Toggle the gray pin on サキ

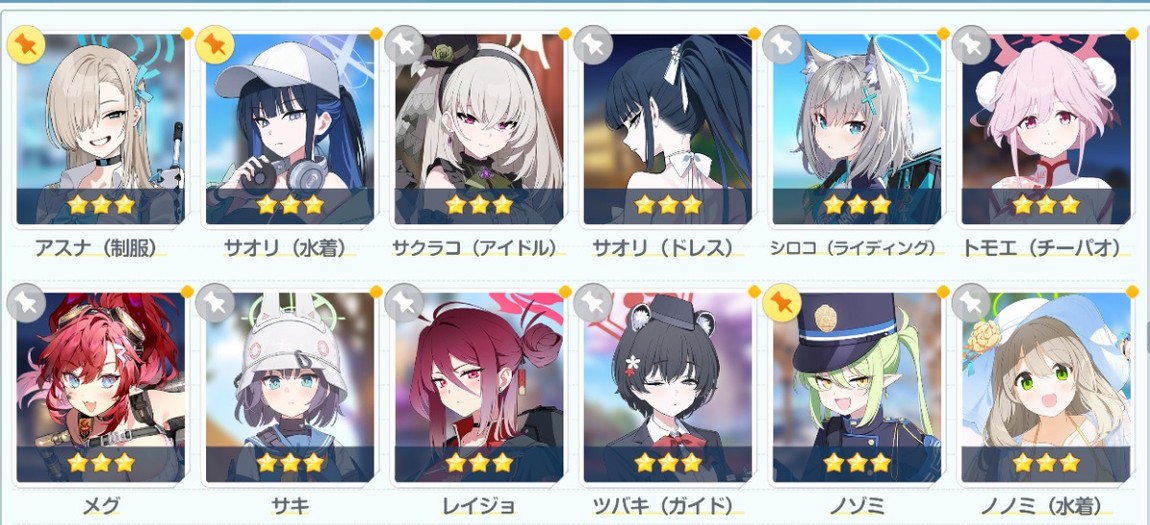pos(215,303)
